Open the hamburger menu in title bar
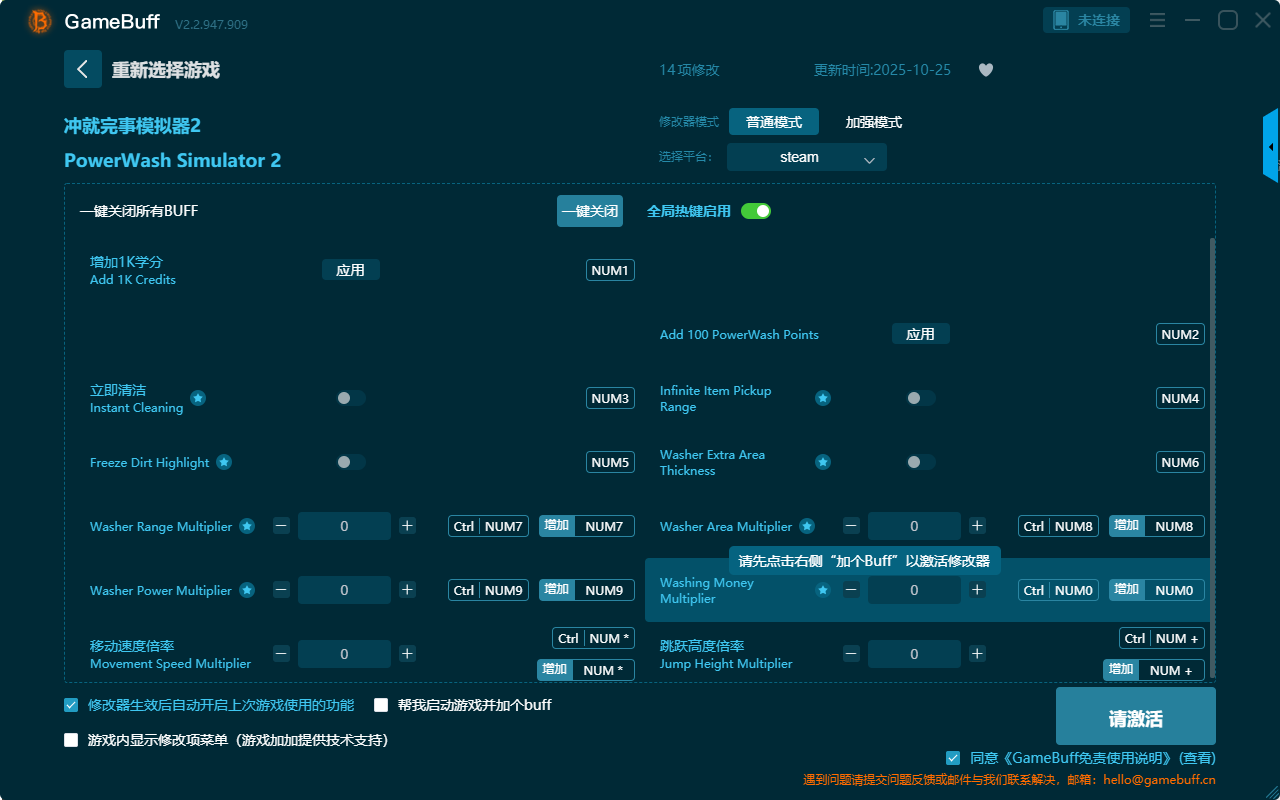 click(1157, 20)
